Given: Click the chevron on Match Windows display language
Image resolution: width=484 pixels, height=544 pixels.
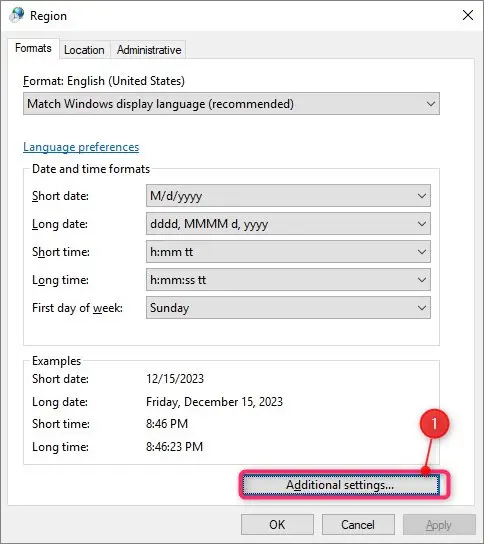Looking at the screenshot, I should (431, 104).
